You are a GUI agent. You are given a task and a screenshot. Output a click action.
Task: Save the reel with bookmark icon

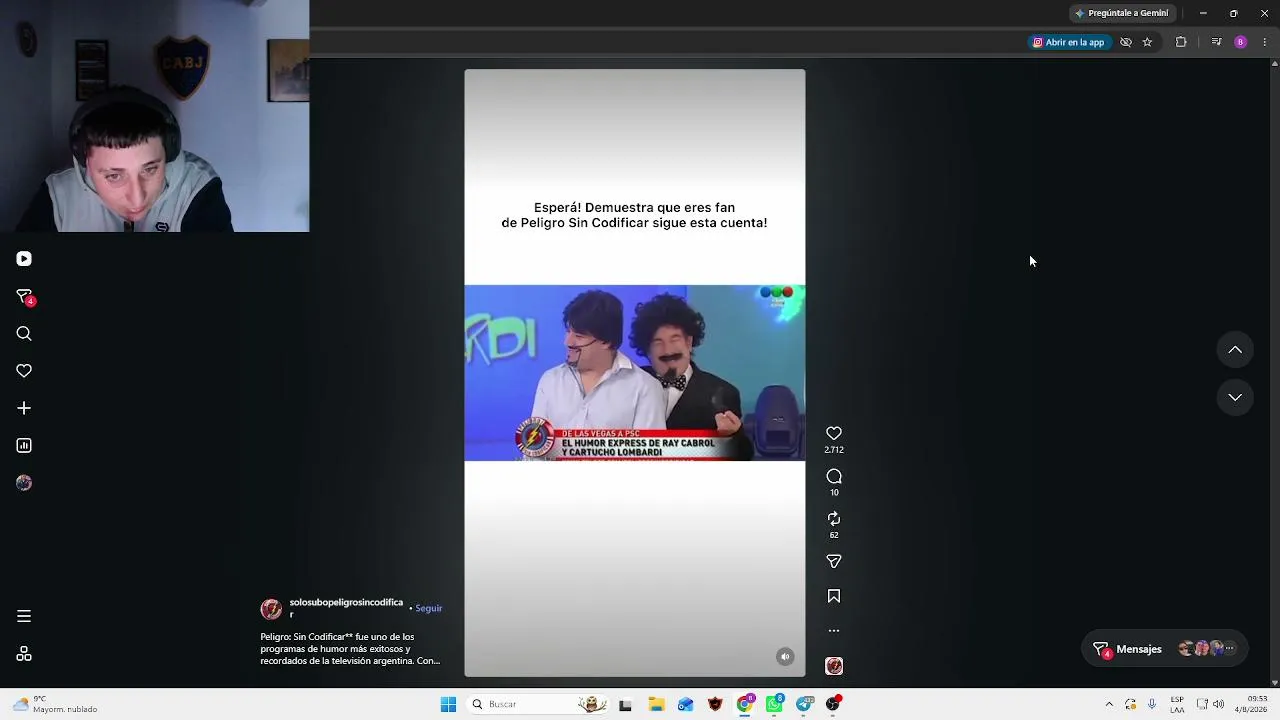pos(834,596)
